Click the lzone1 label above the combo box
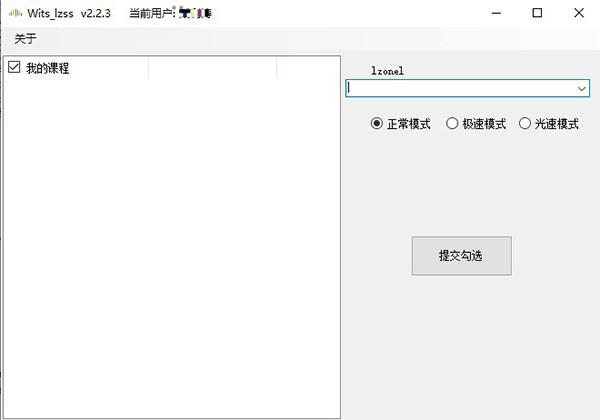This screenshot has height=420, width=600. coord(386,71)
